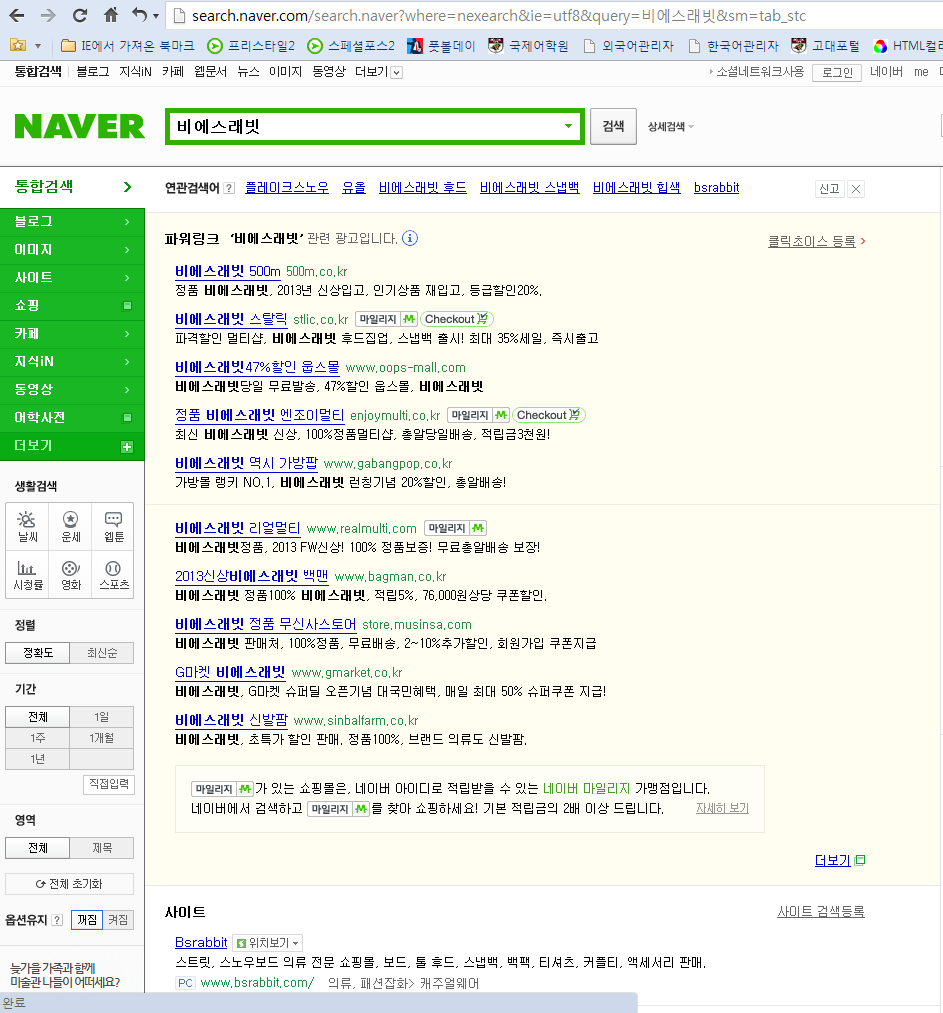Open the 고대포털 bookmark
Viewport: 943px width, 1013px height.
tap(825, 46)
